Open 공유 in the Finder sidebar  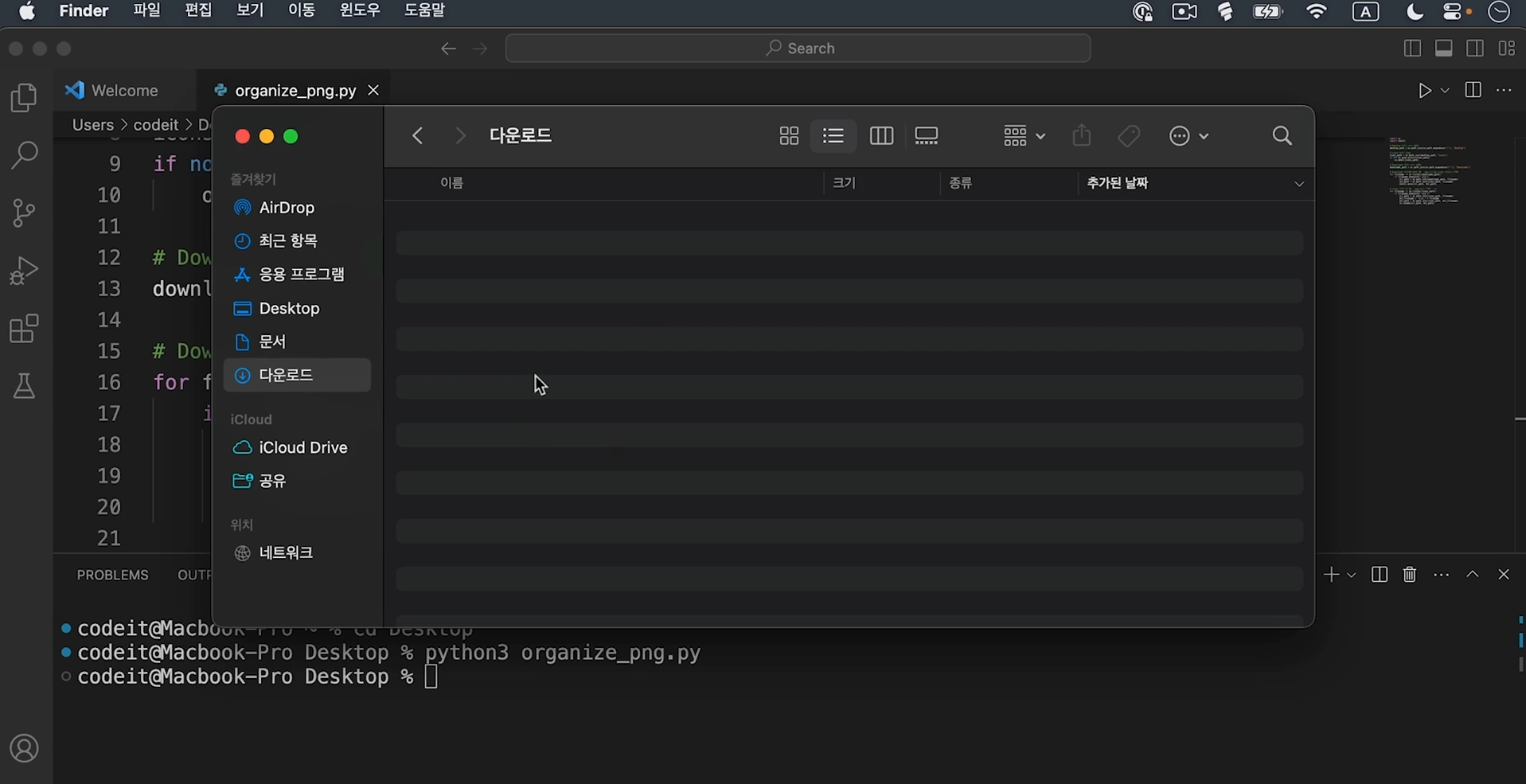tap(297, 481)
